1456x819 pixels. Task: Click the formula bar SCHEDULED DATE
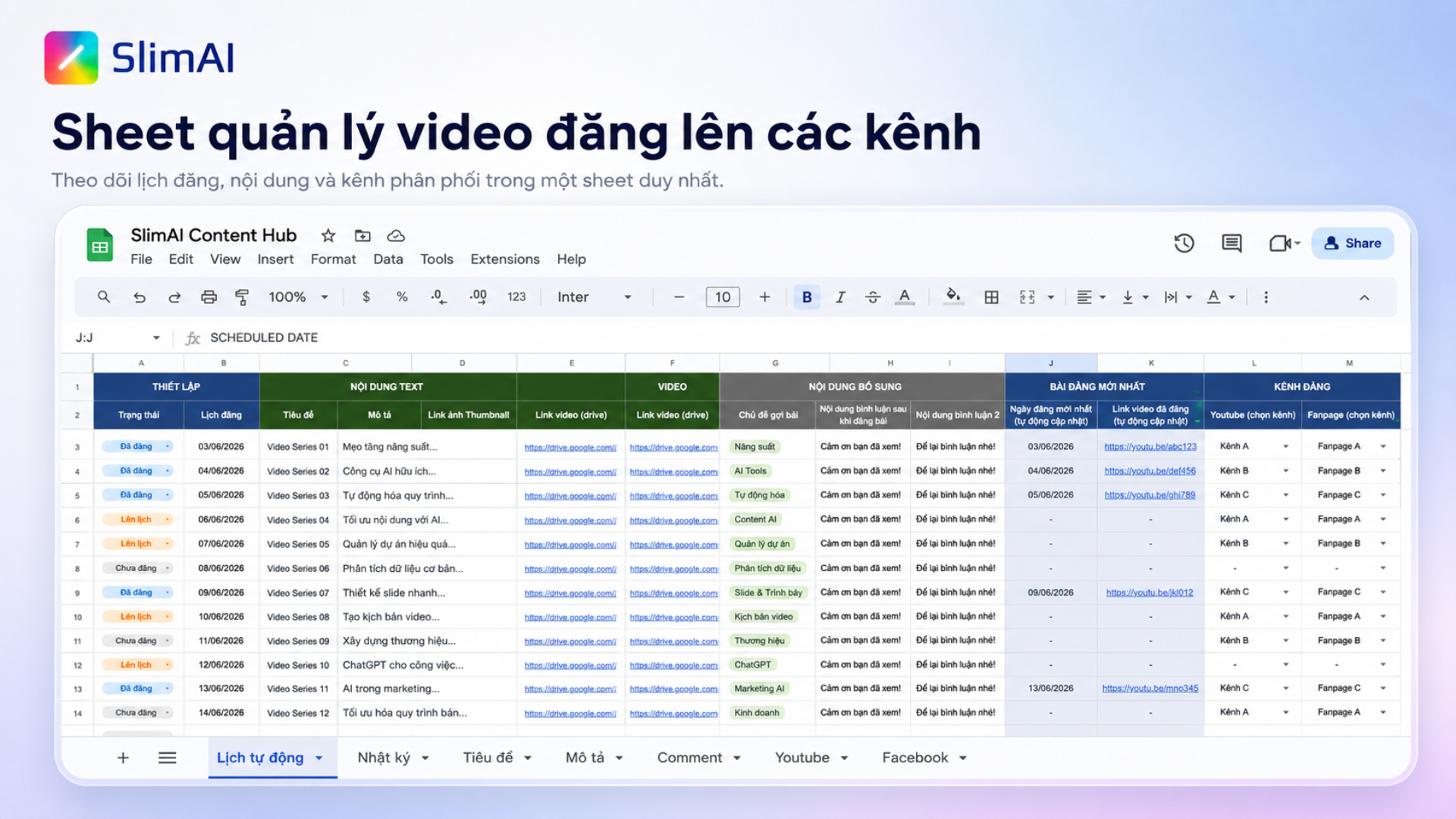(x=264, y=337)
